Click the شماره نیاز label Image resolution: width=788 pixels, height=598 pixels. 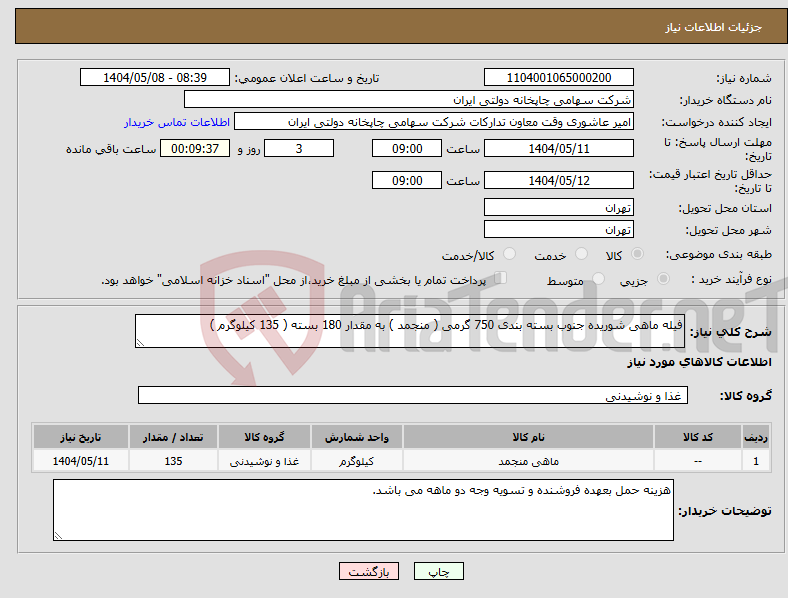pos(744,78)
